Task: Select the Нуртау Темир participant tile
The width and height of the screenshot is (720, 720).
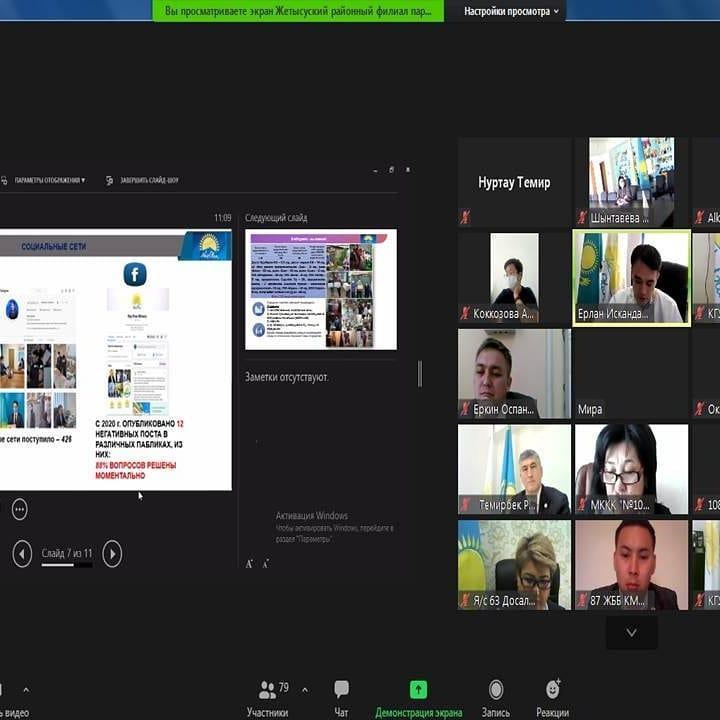Action: [514, 182]
